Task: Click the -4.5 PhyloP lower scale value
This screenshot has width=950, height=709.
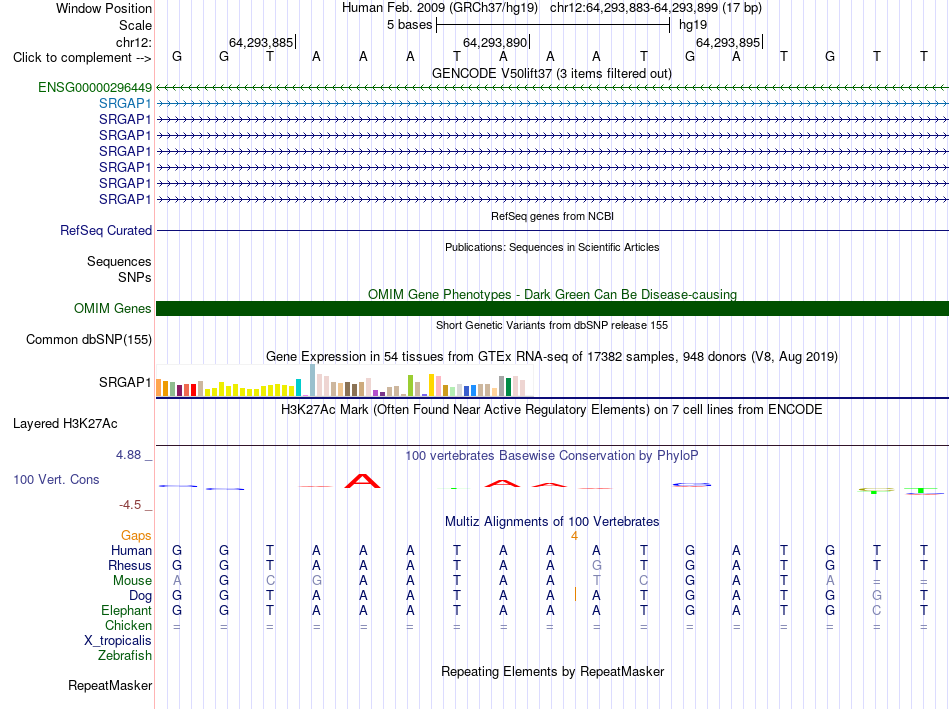Action: click(130, 505)
